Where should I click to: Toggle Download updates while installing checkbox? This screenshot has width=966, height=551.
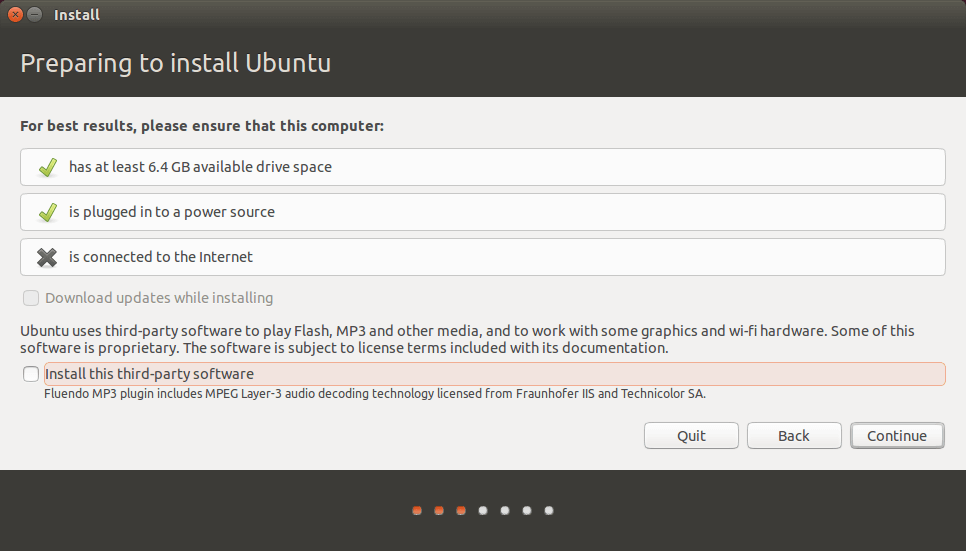pyautogui.click(x=31, y=298)
